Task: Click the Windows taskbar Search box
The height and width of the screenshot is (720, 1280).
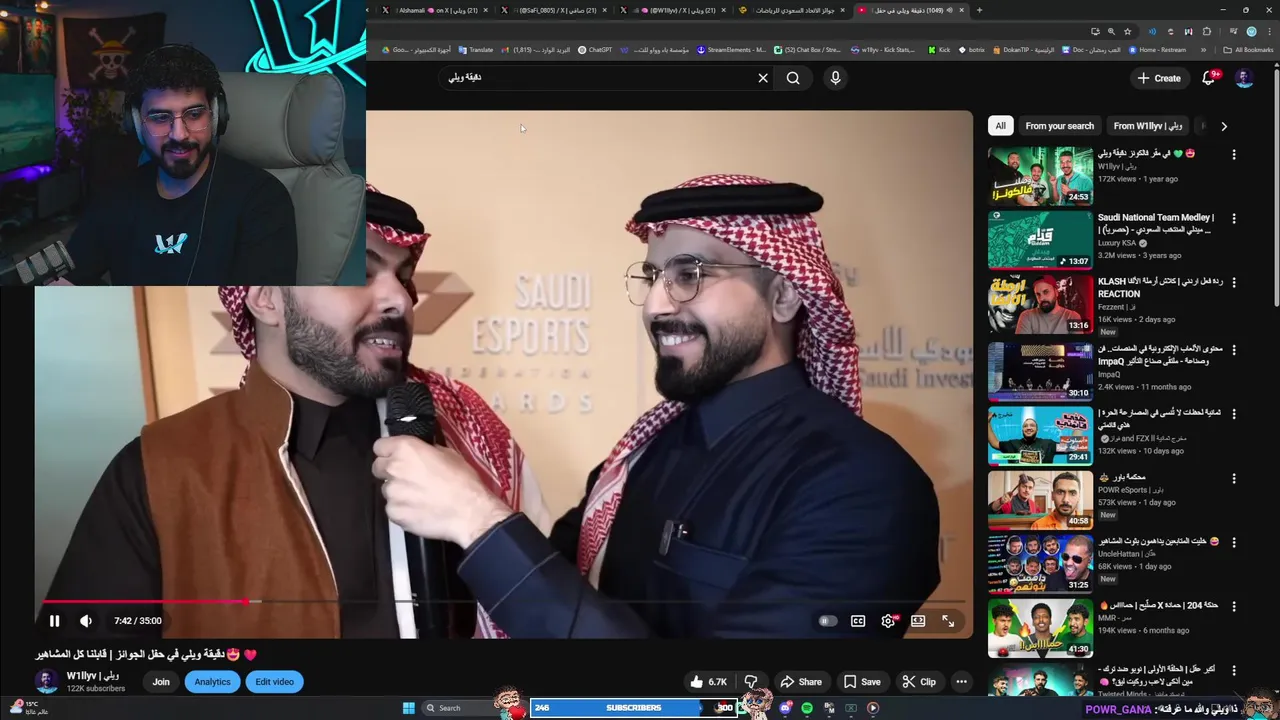Action: pos(460,708)
